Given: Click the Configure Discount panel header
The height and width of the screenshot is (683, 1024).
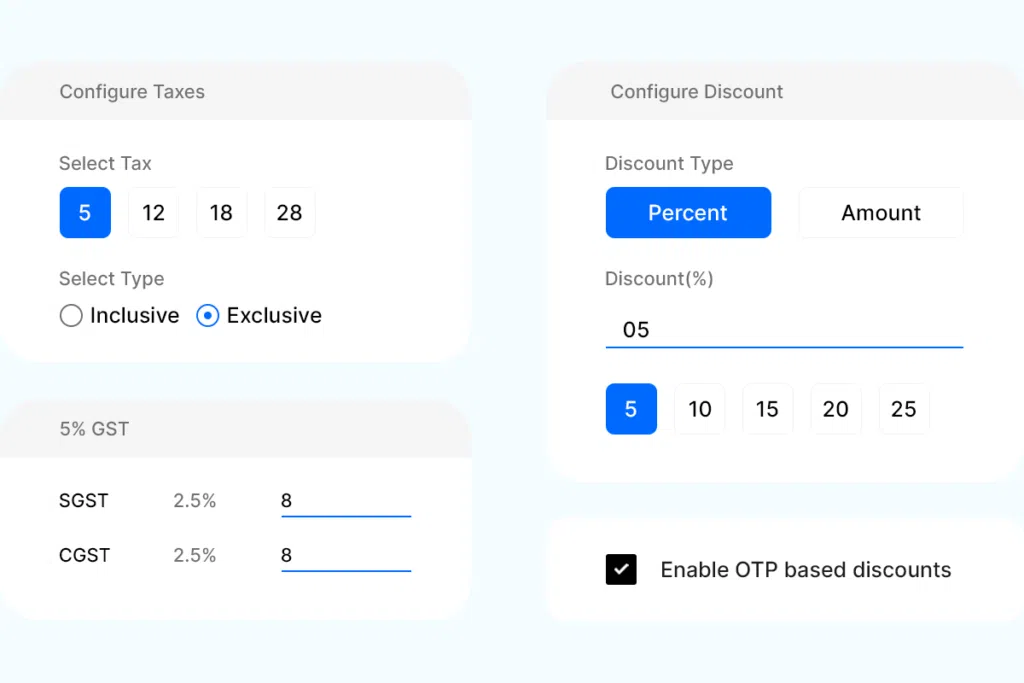Looking at the screenshot, I should click(x=696, y=92).
